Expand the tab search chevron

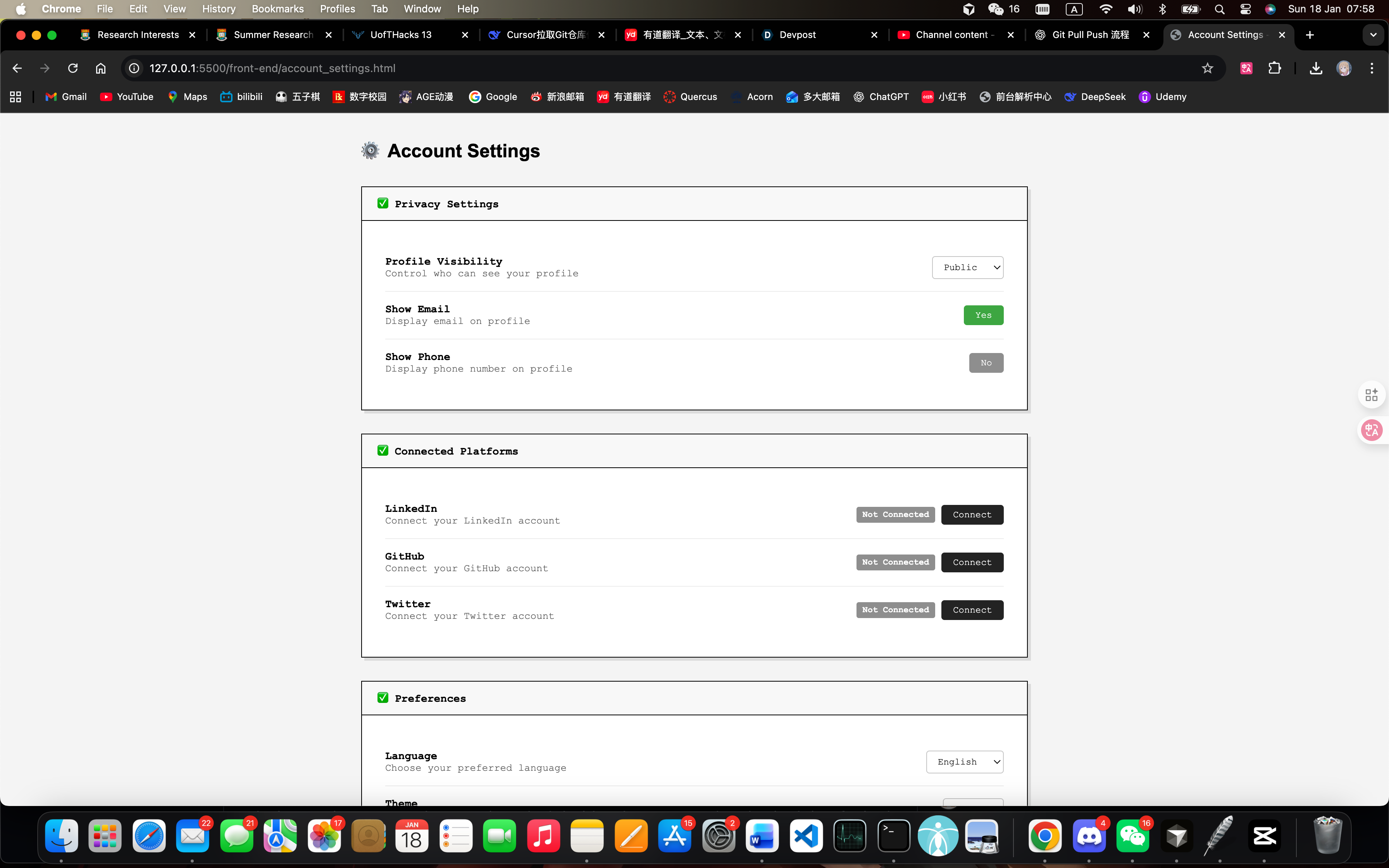[x=1373, y=35]
